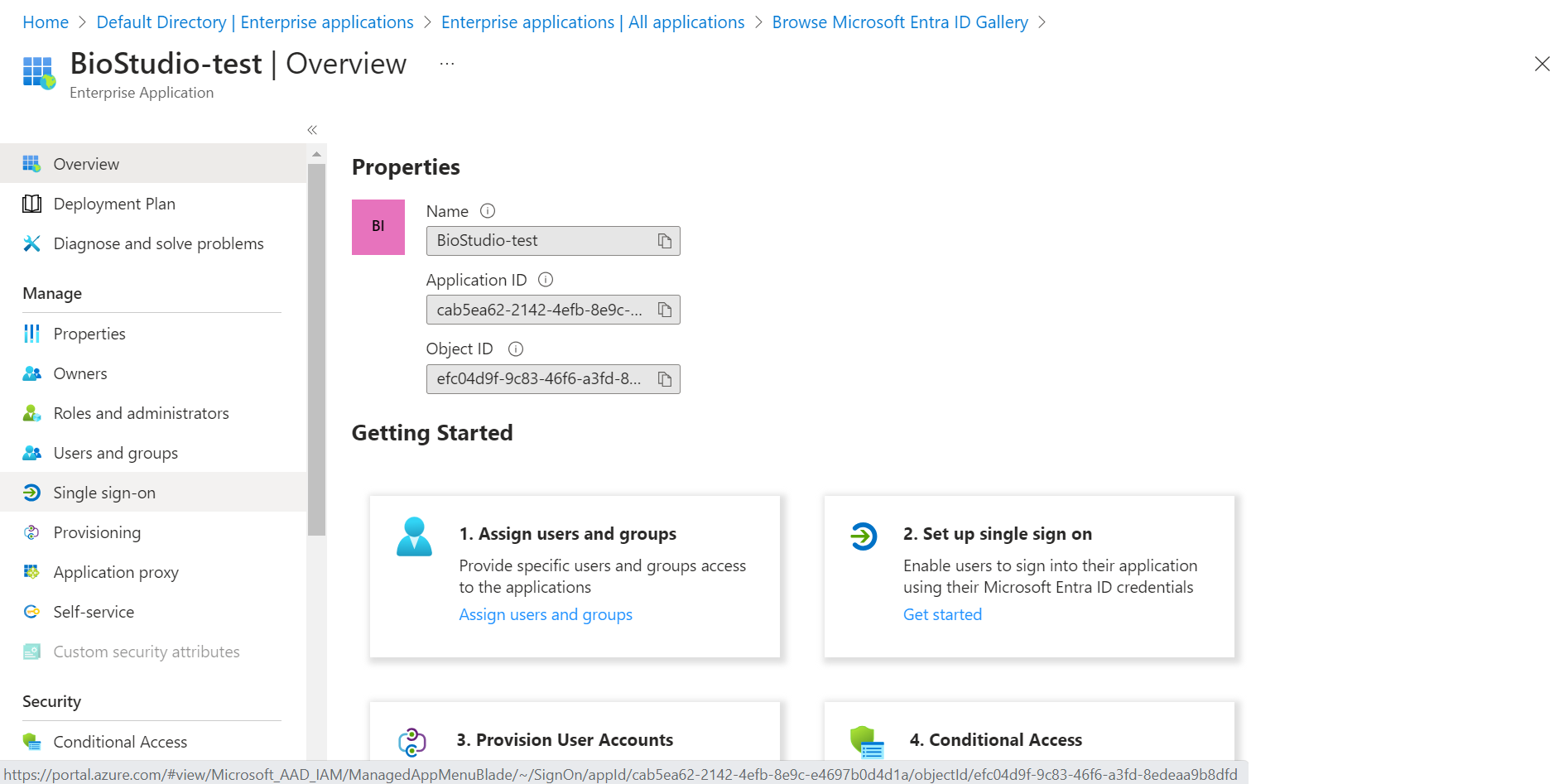Open Conditional Access under Security
Image resolution: width=1559 pixels, height=784 pixels.
click(153, 742)
